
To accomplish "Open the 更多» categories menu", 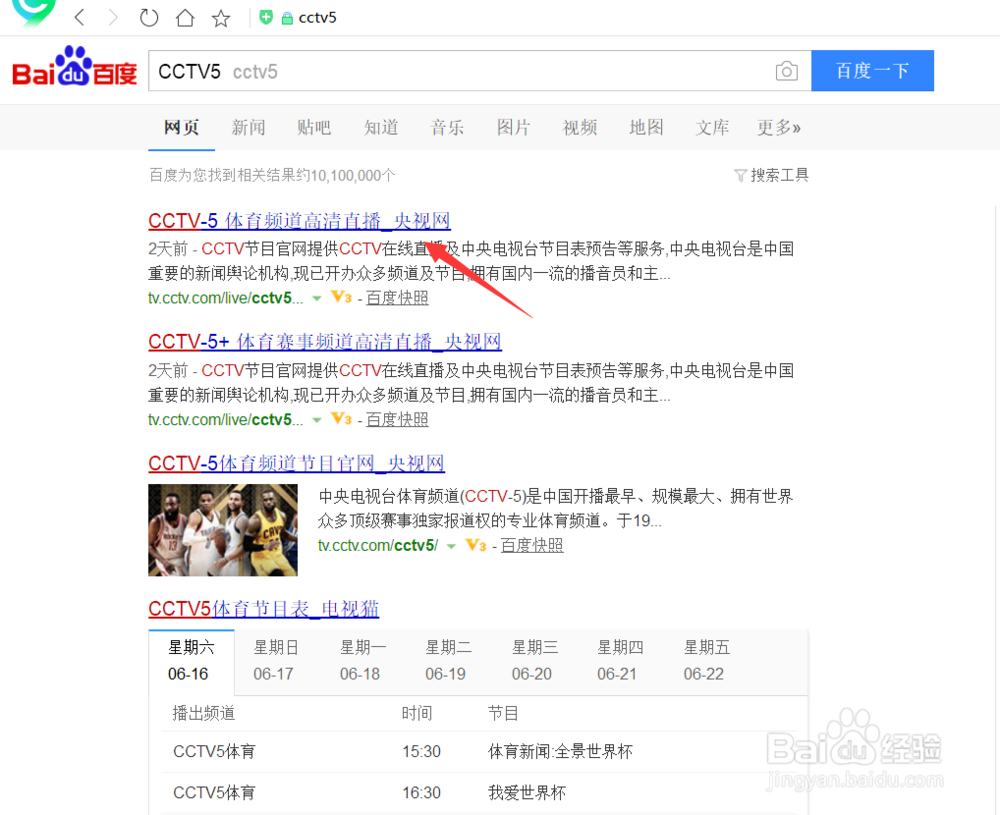I will [778, 127].
